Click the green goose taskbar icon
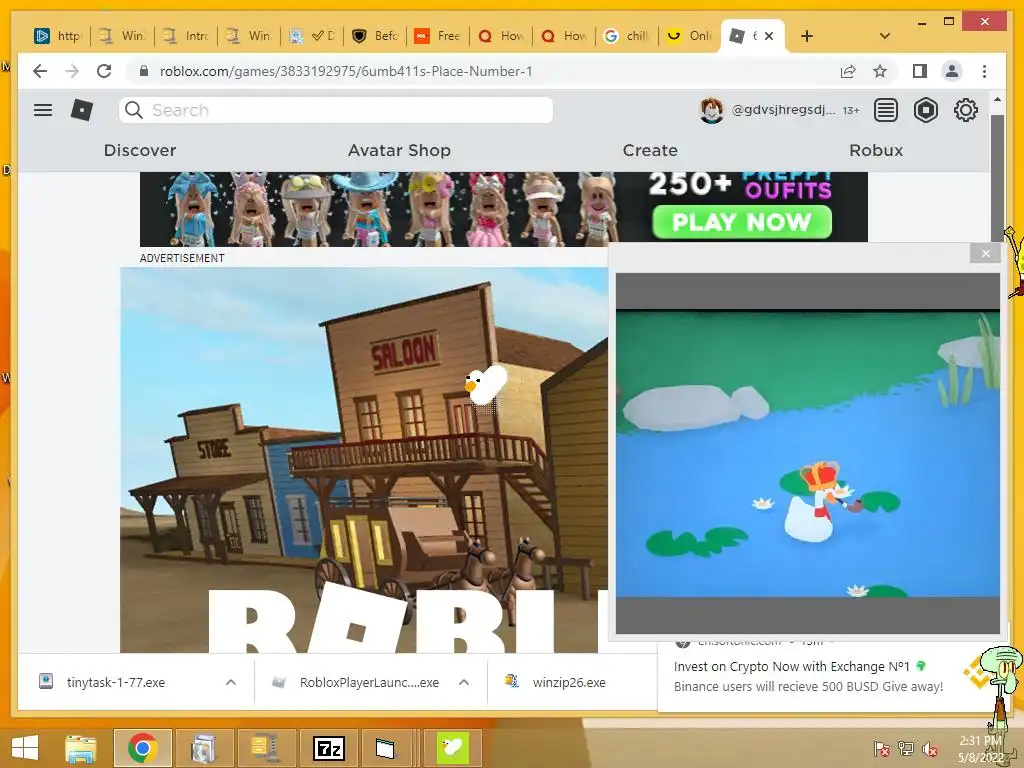The image size is (1024, 768). 453,748
